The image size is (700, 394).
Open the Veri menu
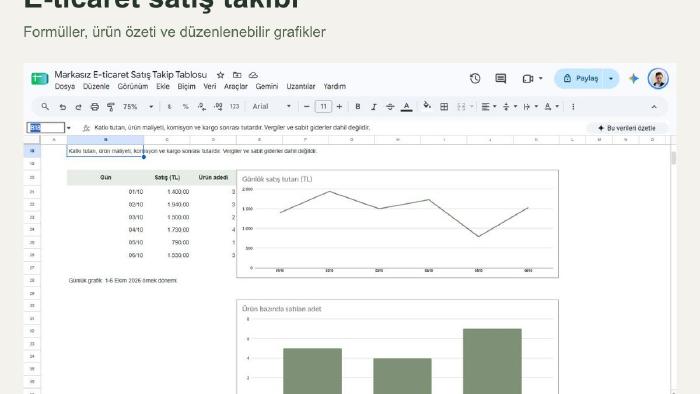coord(210,87)
